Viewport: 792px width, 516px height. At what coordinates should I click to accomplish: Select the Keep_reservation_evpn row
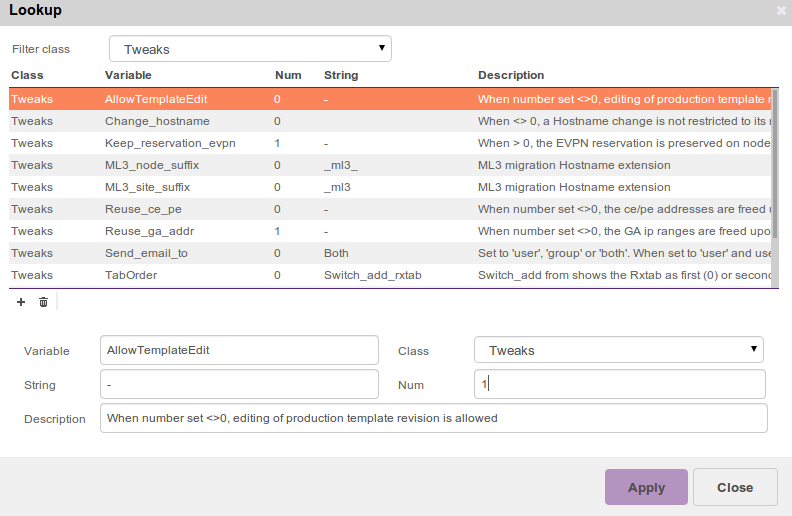coord(170,143)
